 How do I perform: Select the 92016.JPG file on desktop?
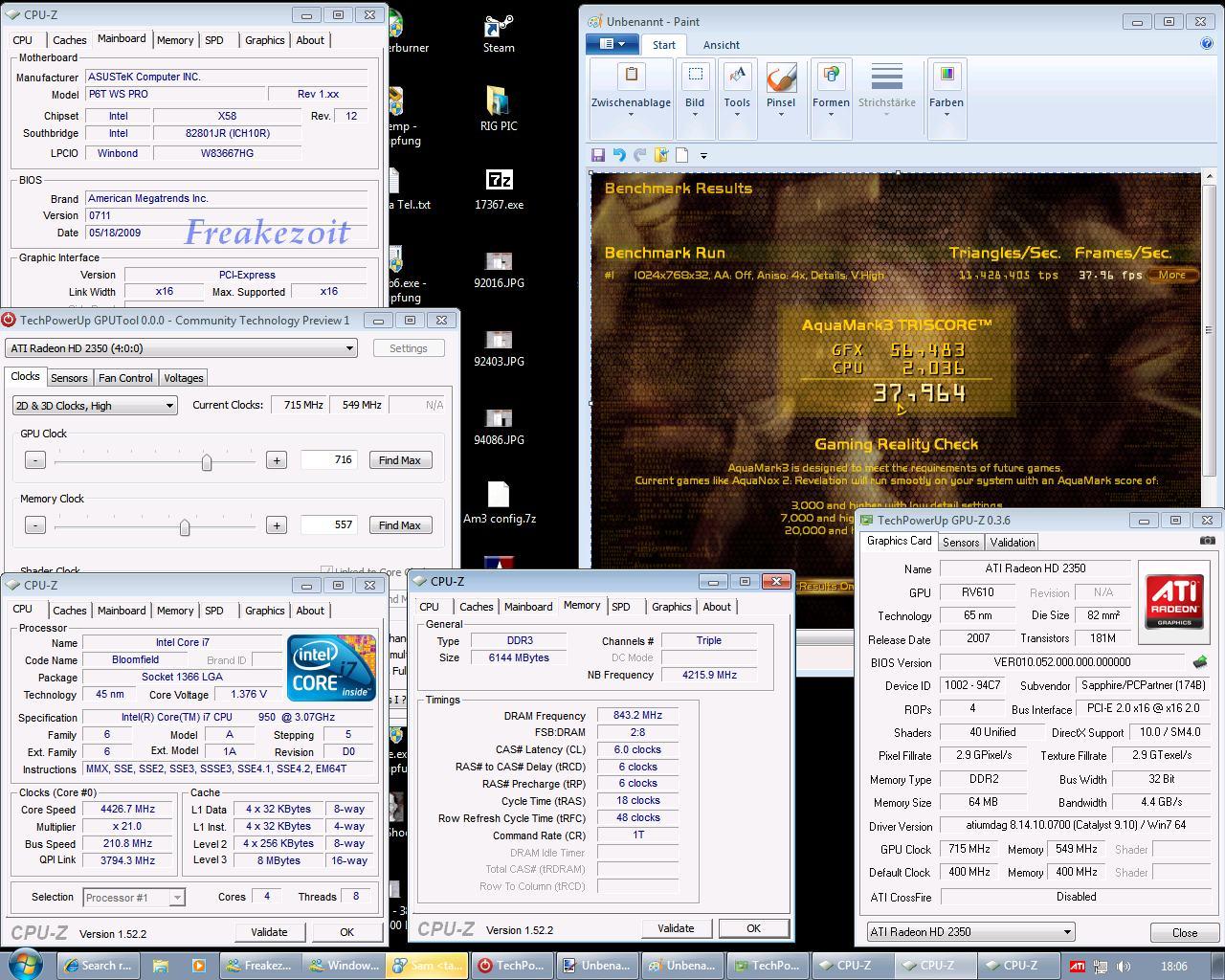499,268
